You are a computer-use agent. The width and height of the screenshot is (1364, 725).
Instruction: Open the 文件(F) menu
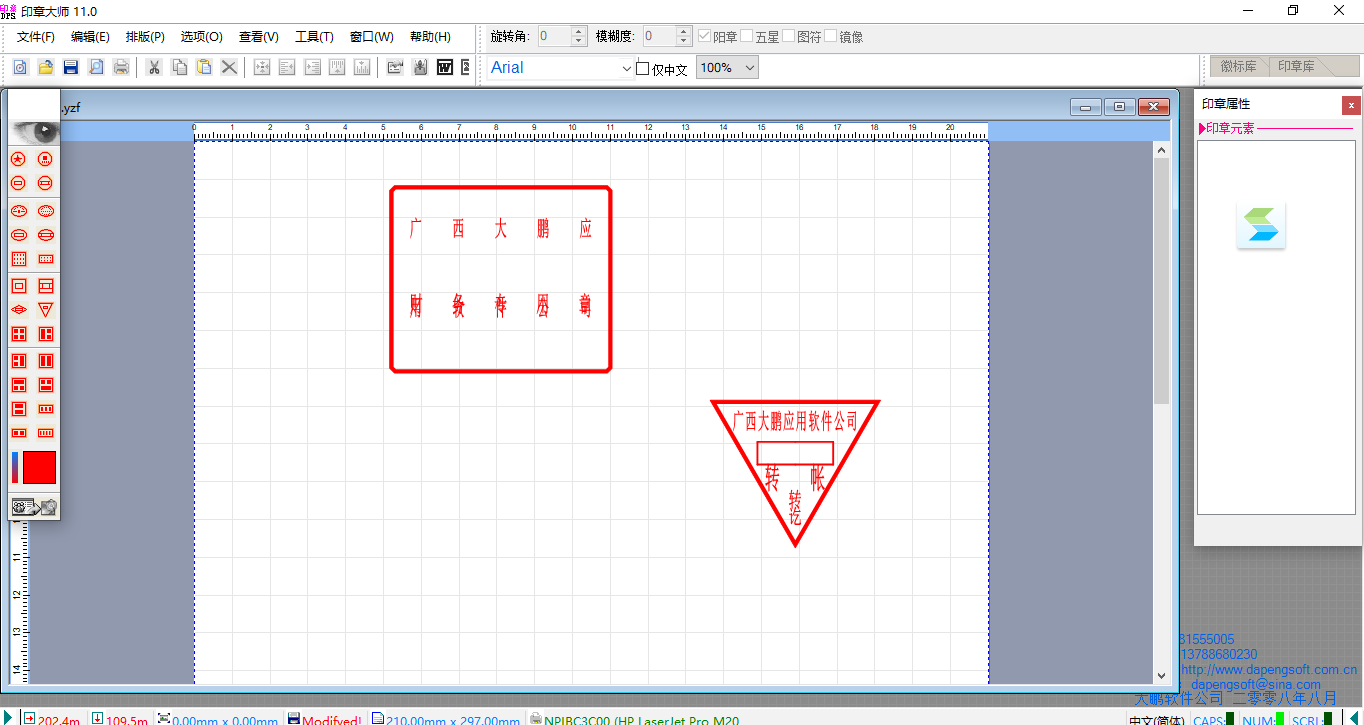point(36,37)
